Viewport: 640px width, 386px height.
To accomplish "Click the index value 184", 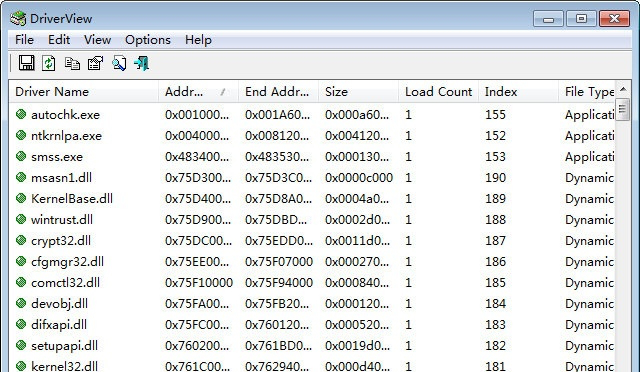I will [x=496, y=304].
